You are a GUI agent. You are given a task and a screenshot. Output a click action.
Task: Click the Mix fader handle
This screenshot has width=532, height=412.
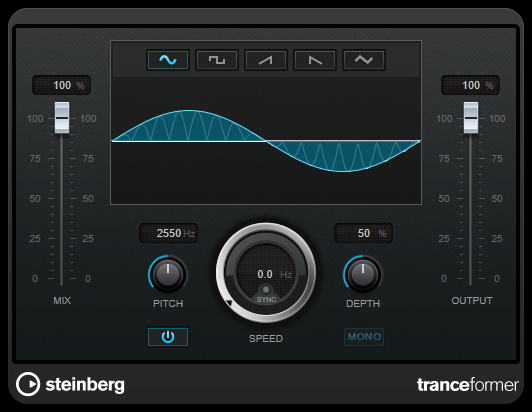pos(62,117)
